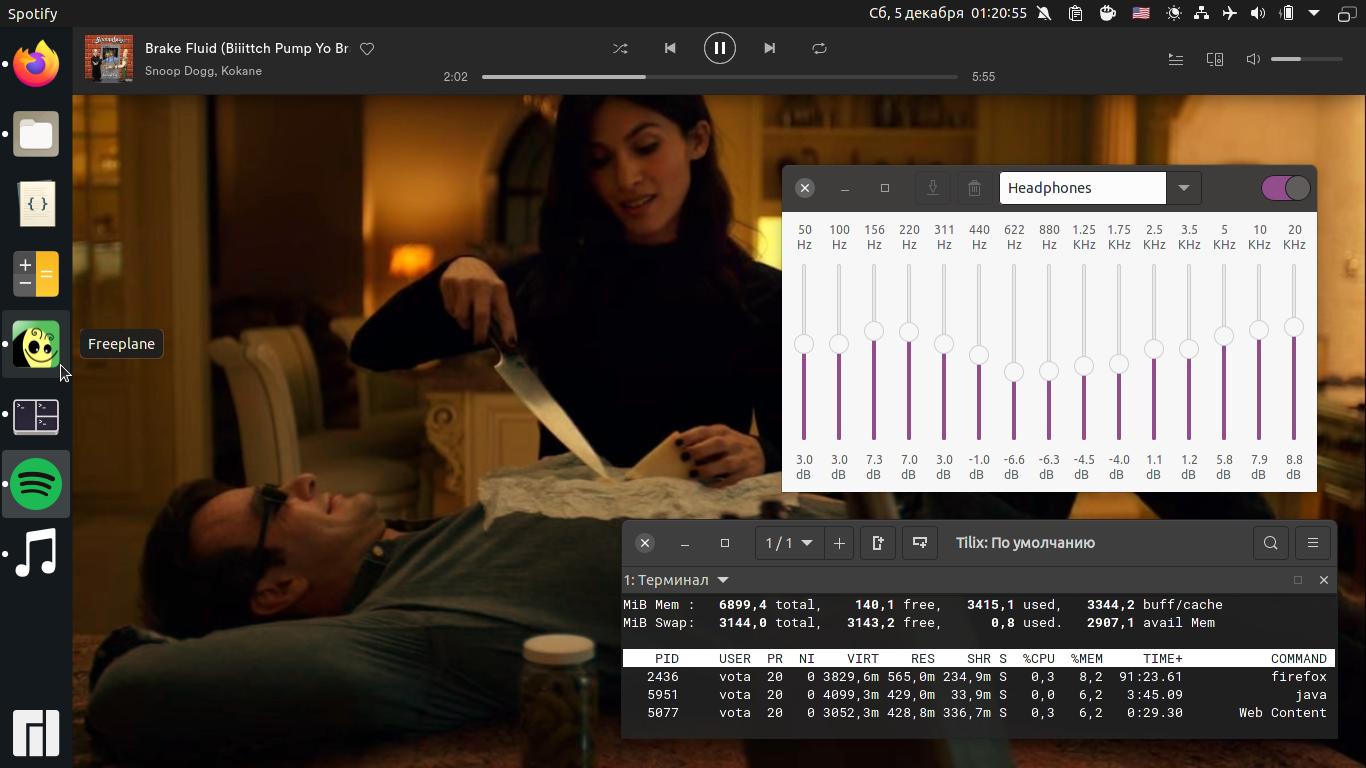Toggle repeat mode in Spotify
Image resolution: width=1366 pixels, height=768 pixels.
pyautogui.click(x=820, y=48)
